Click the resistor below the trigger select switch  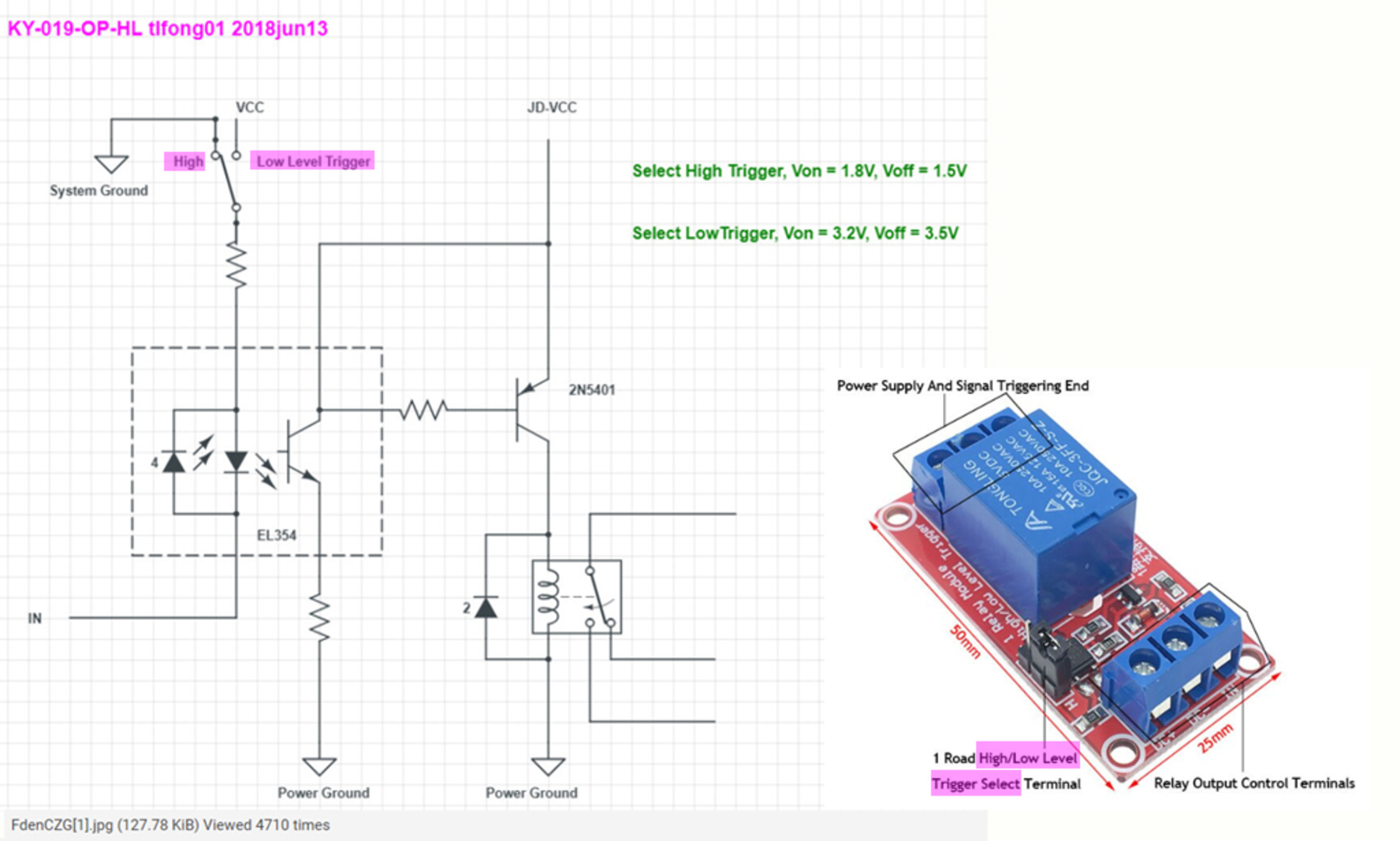[x=236, y=266]
